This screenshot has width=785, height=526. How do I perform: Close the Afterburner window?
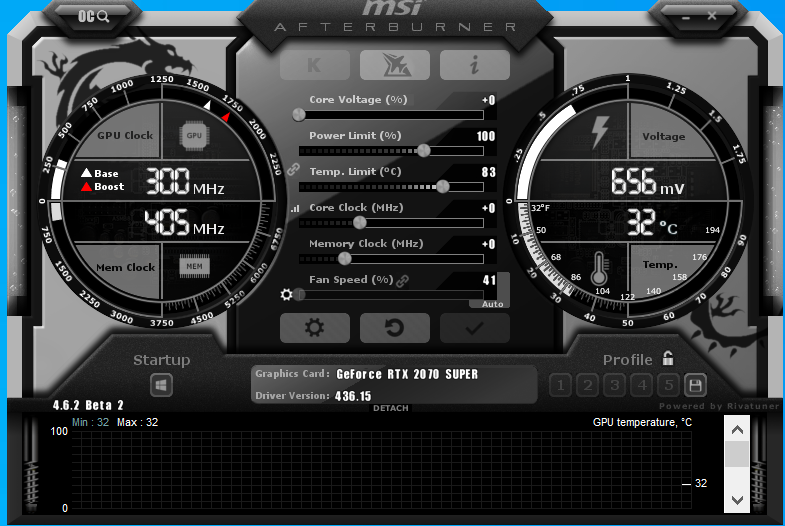711,16
